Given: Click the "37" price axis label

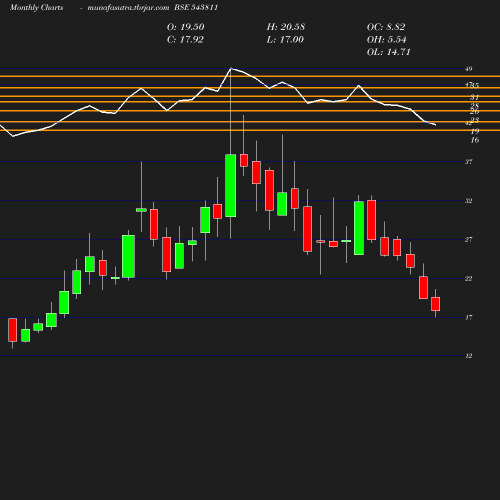Looking at the screenshot, I should coord(469,162).
